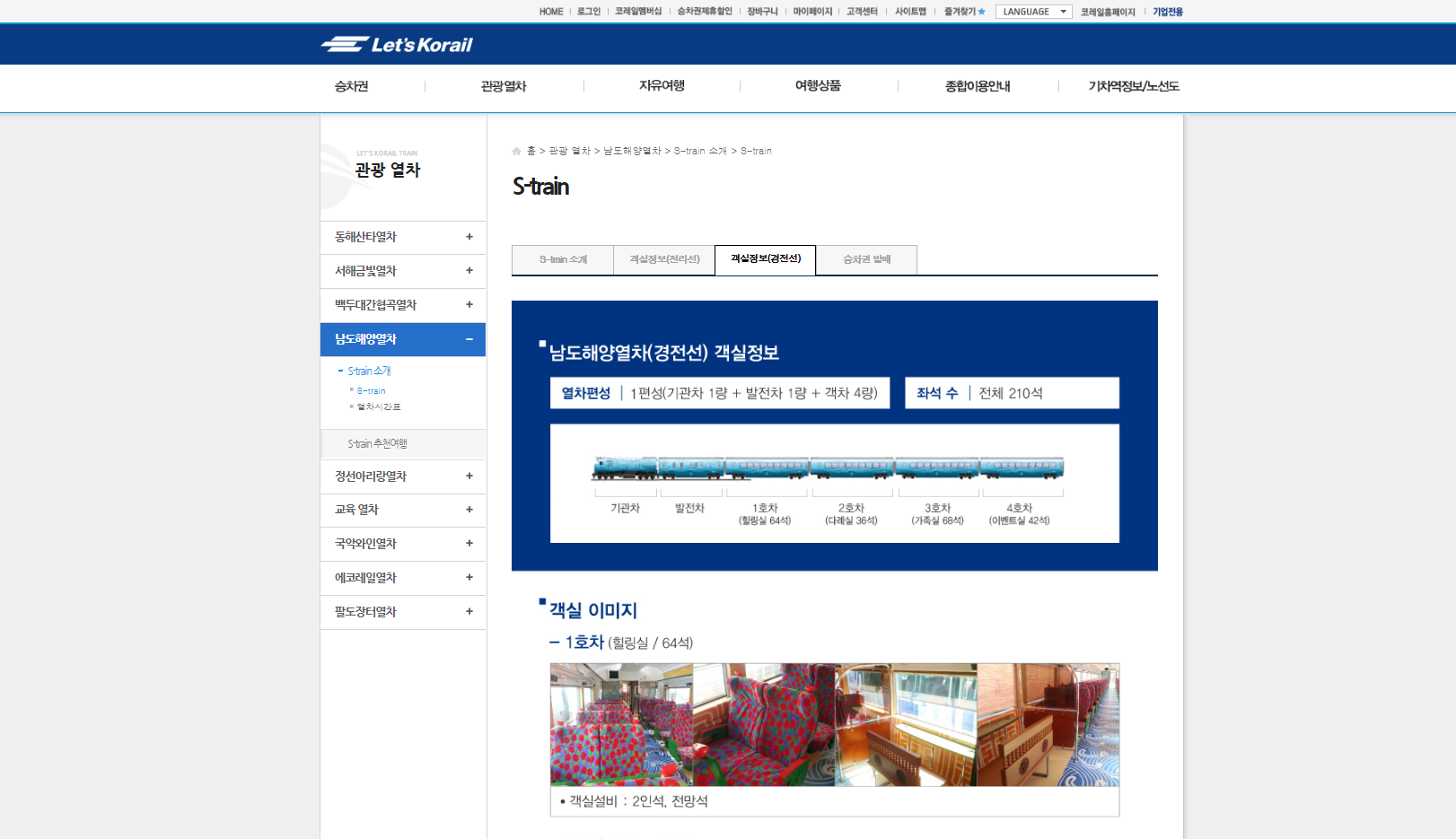Select S-train 소개 in sidebar

pyautogui.click(x=369, y=371)
